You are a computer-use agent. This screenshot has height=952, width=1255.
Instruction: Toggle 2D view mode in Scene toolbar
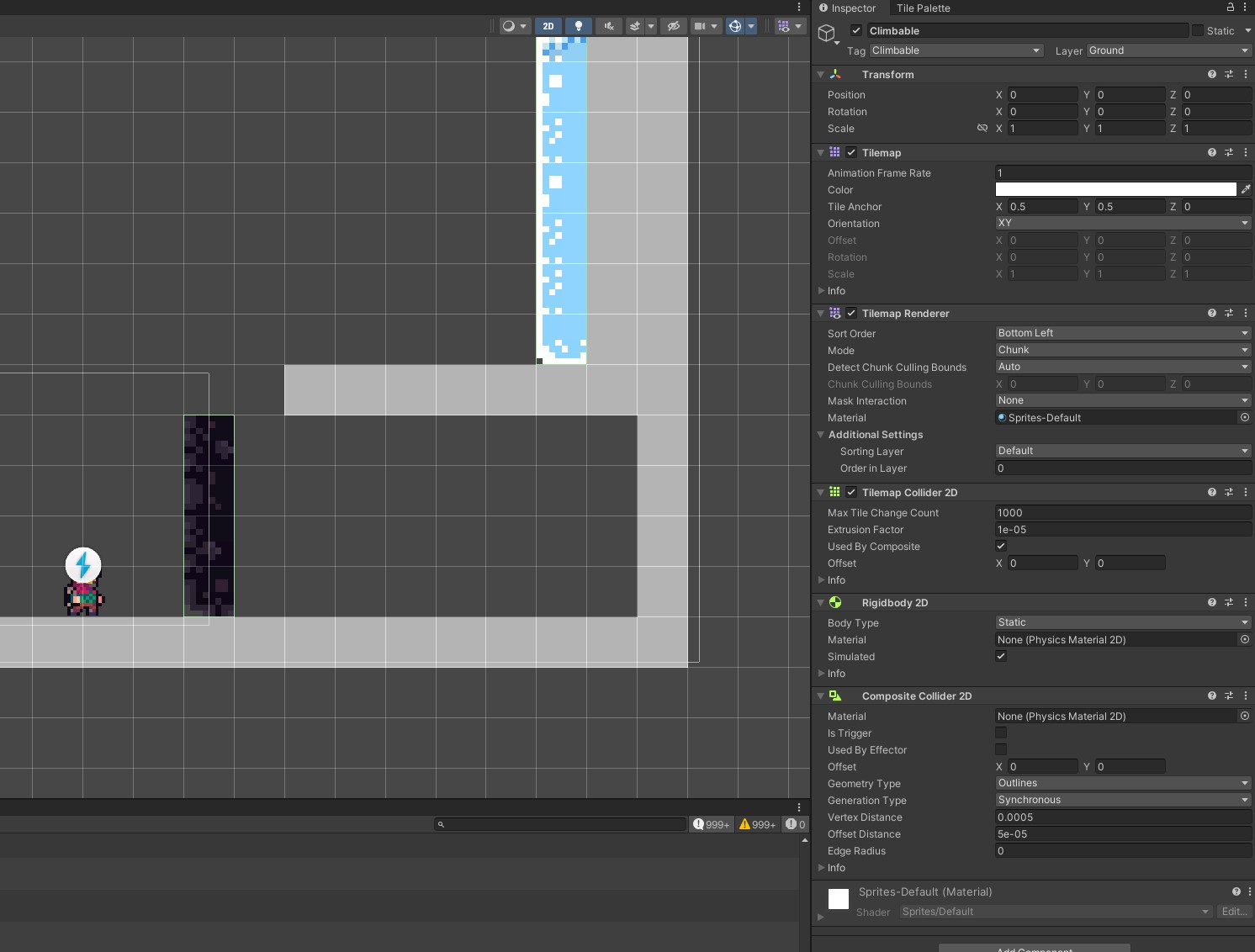(x=548, y=26)
